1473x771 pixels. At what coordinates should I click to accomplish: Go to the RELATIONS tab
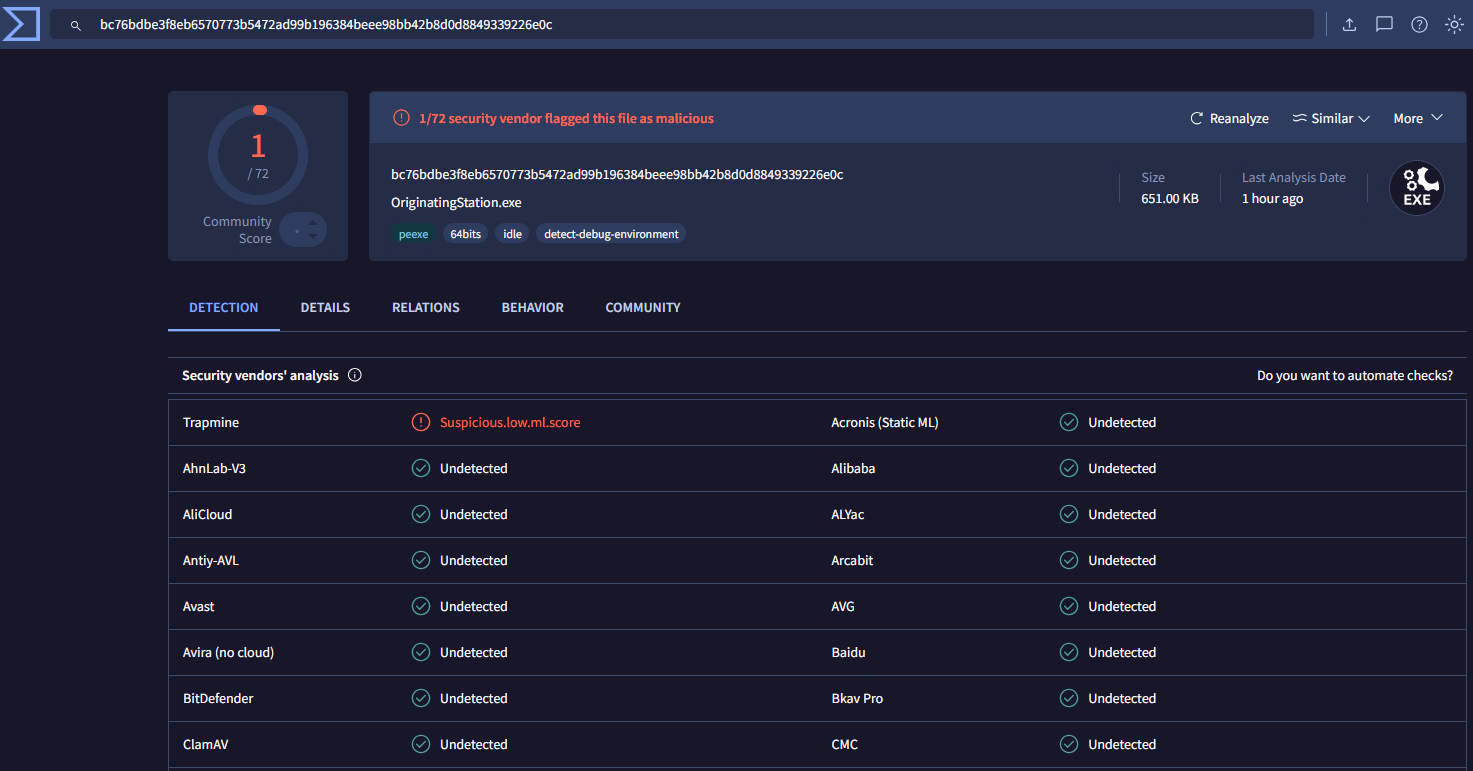(426, 307)
